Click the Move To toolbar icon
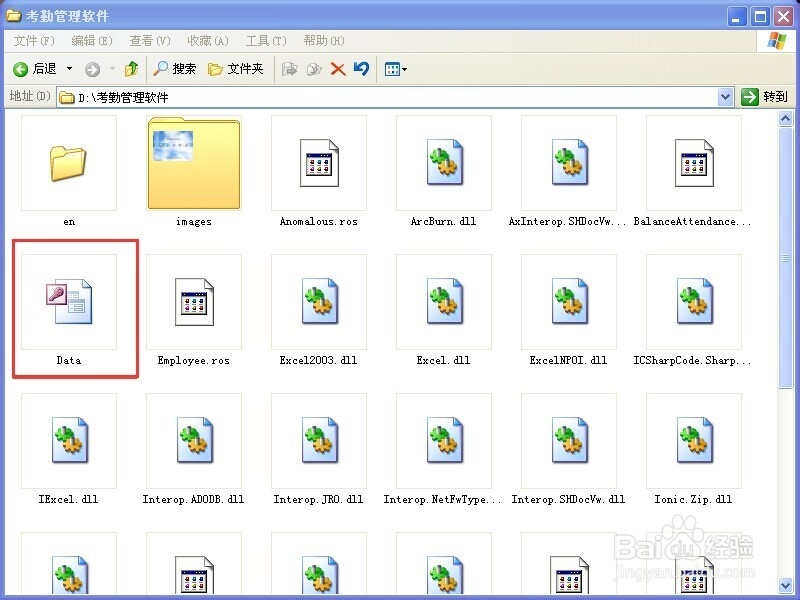The height and width of the screenshot is (600, 800). point(290,69)
